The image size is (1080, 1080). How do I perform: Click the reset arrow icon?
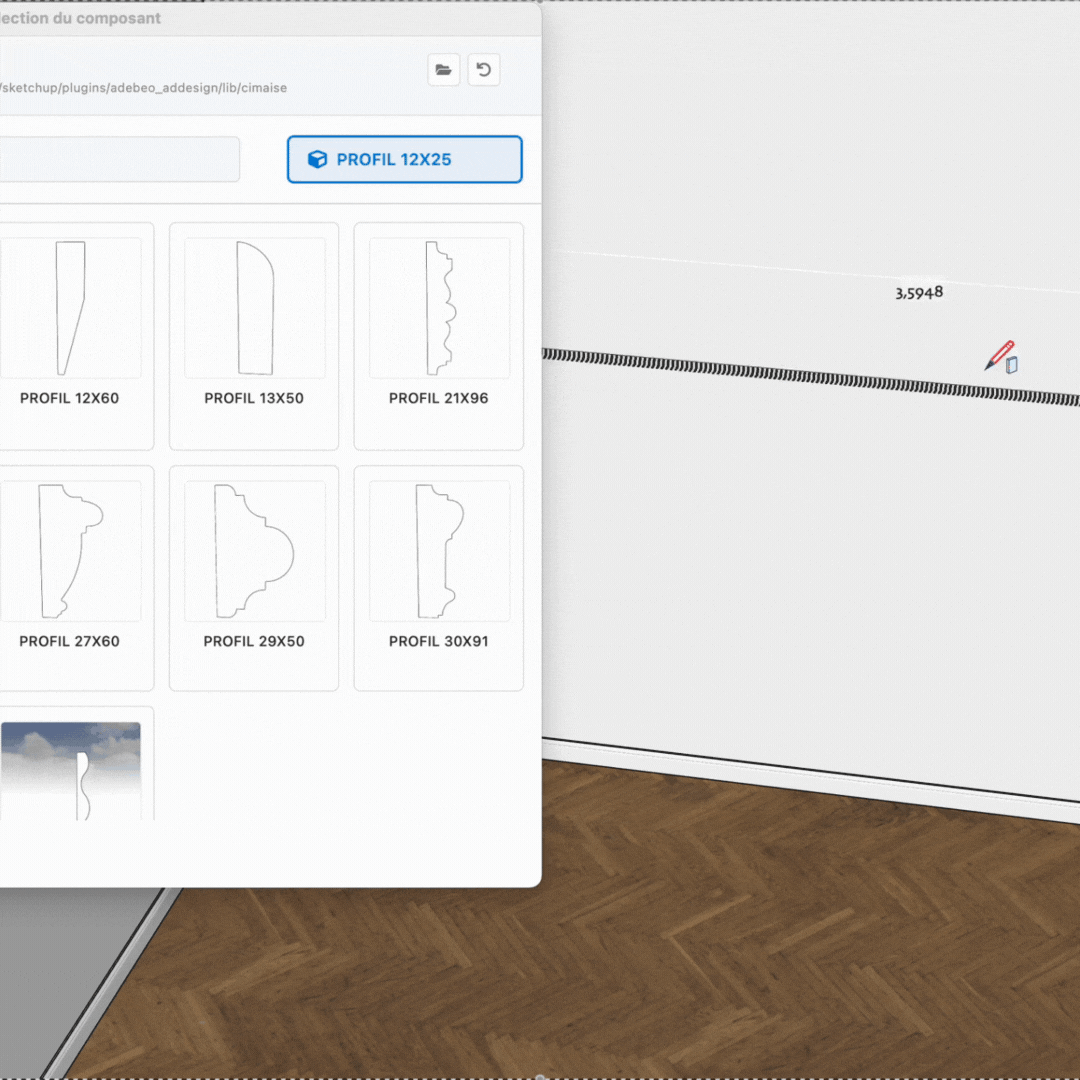[484, 70]
